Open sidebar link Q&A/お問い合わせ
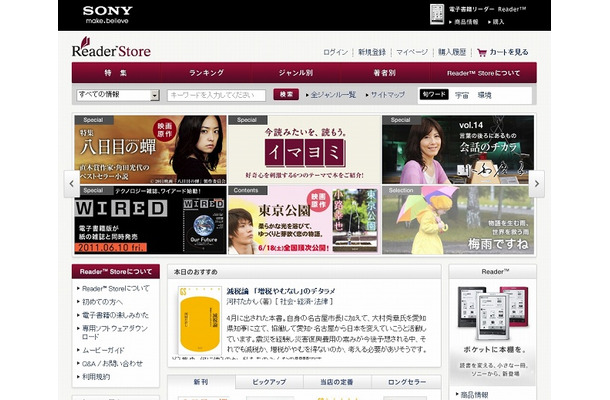Screen dimensions: 610x400 112,363
